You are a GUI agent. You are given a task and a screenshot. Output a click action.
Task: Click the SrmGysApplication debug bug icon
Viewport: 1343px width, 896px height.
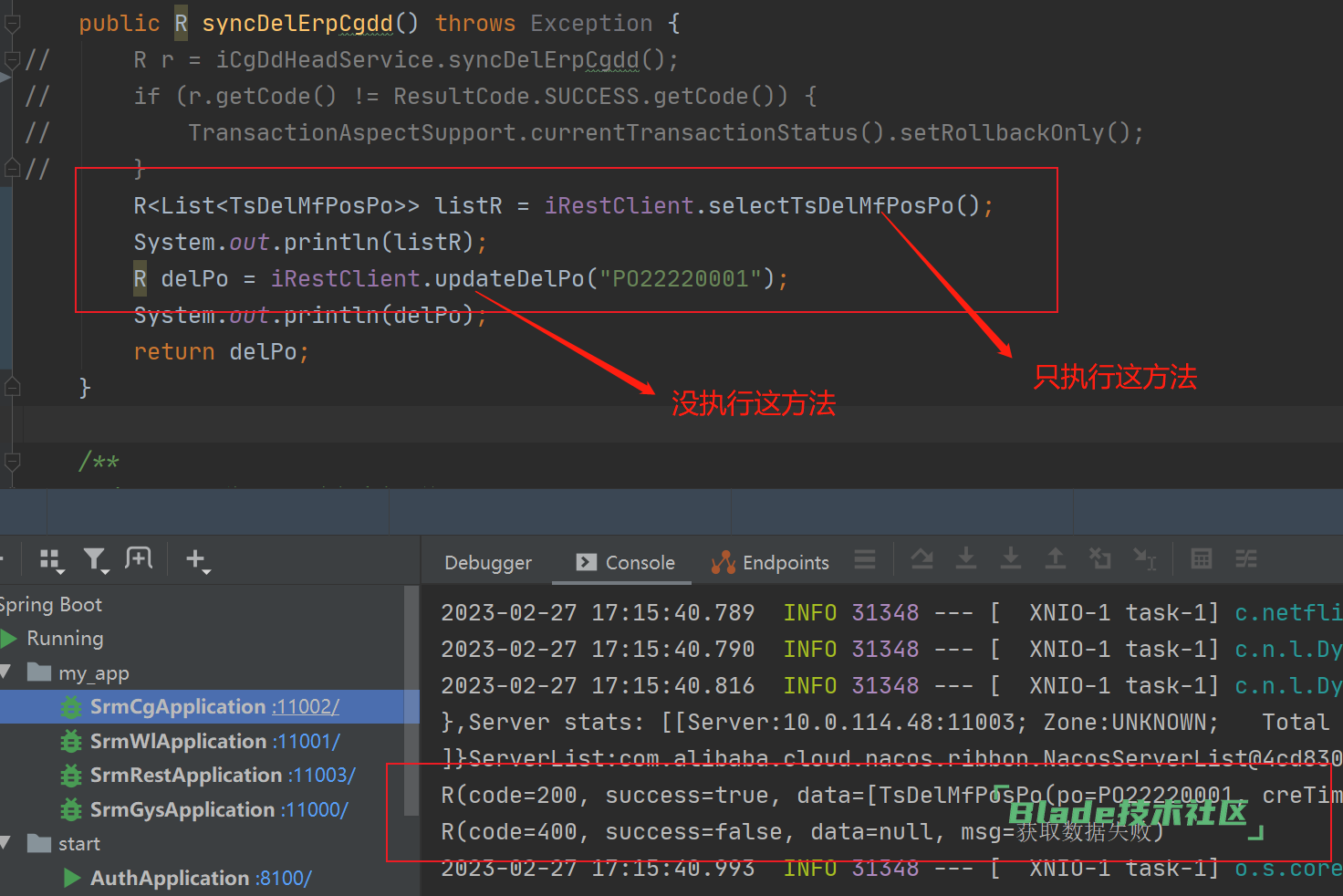(71, 810)
